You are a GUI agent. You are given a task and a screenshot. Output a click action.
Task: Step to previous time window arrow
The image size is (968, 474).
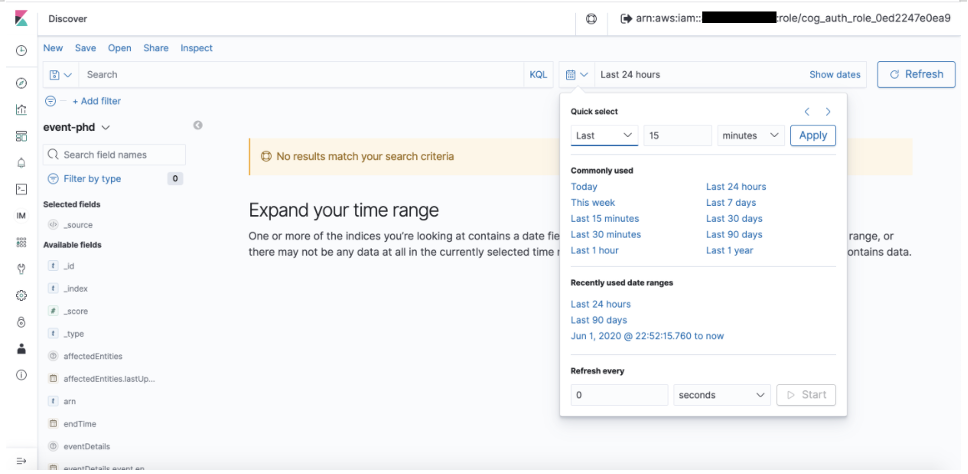tap(807, 112)
